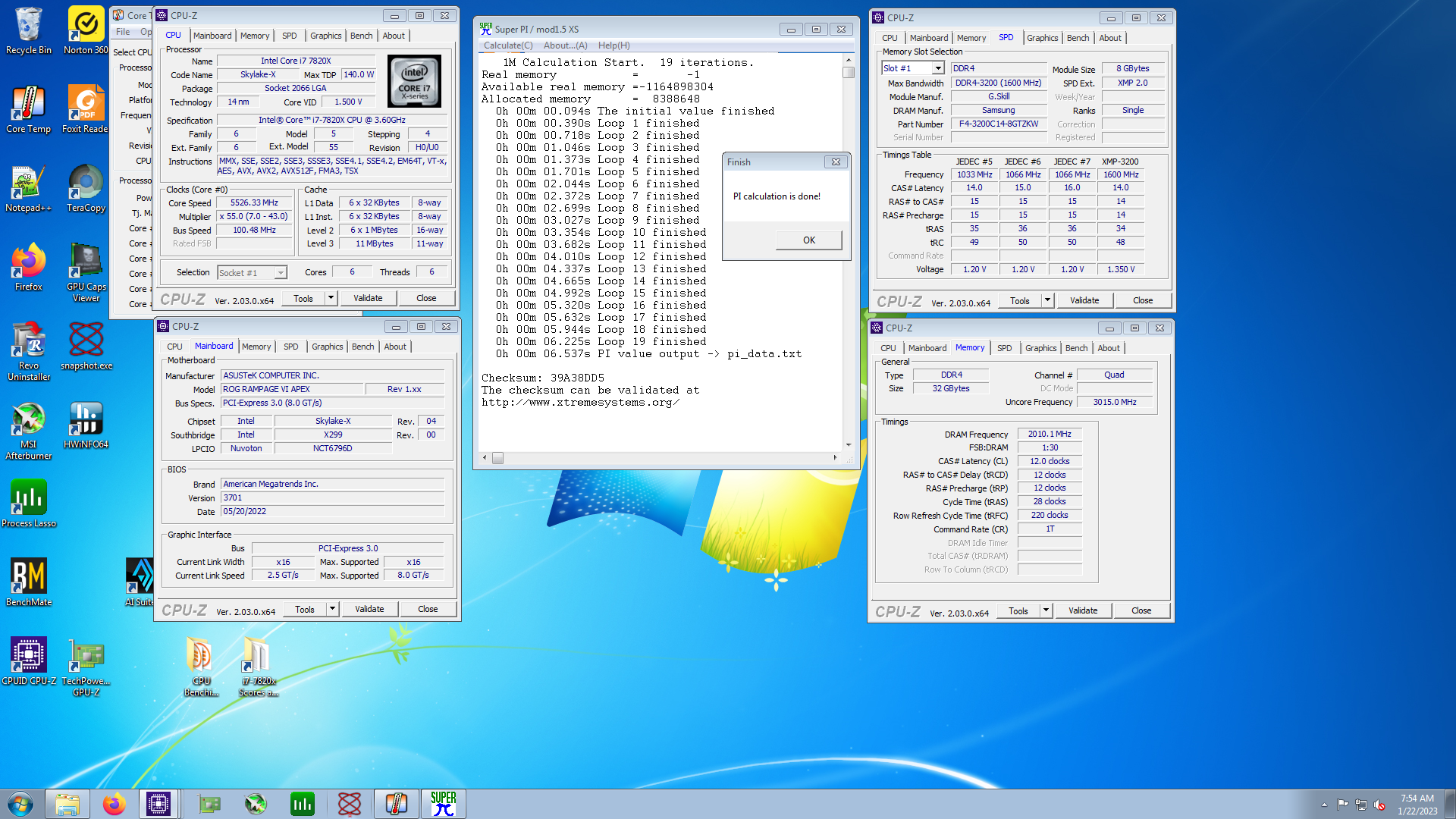This screenshot has height=819, width=1456.
Task: Launch Notepad++ desktop shortcut
Action: tap(28, 188)
